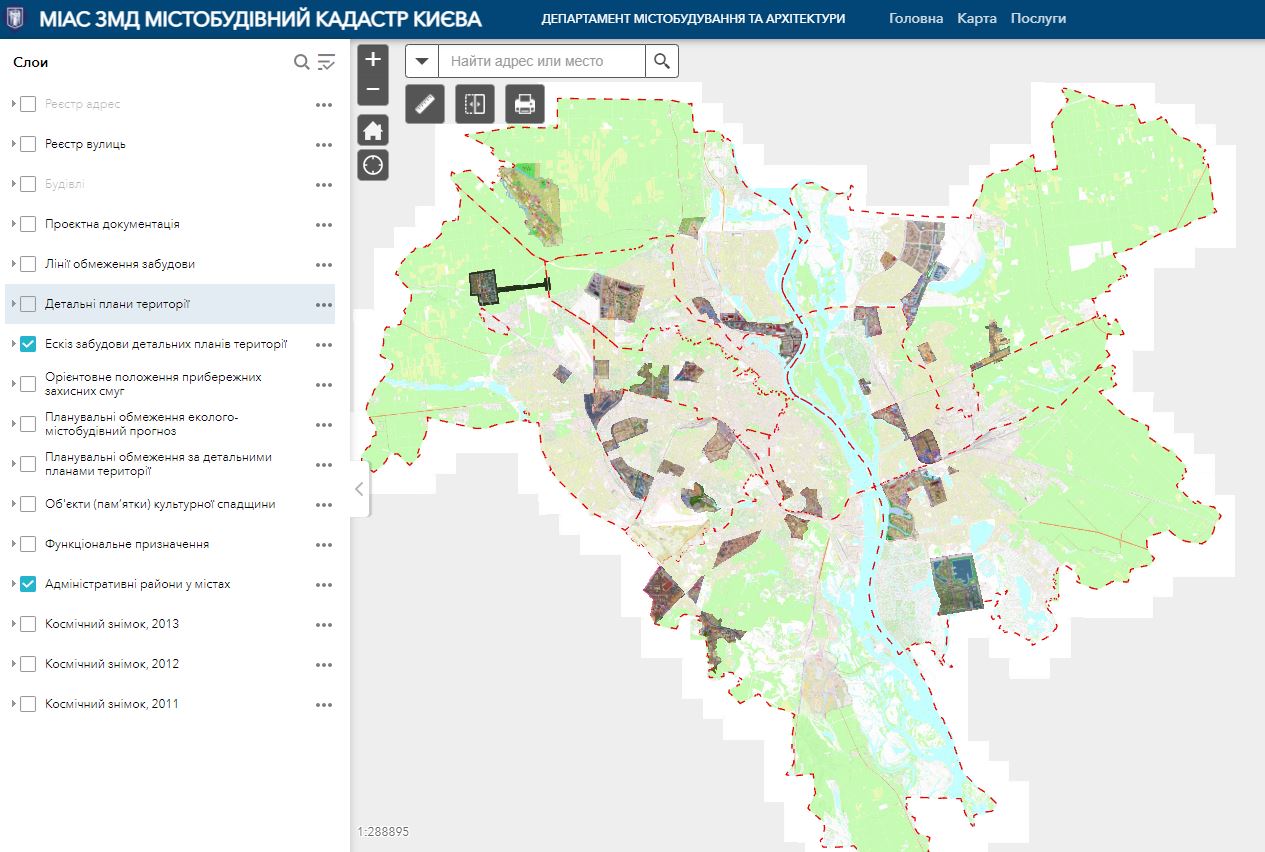Click the zoom out minus button

[x=373, y=89]
